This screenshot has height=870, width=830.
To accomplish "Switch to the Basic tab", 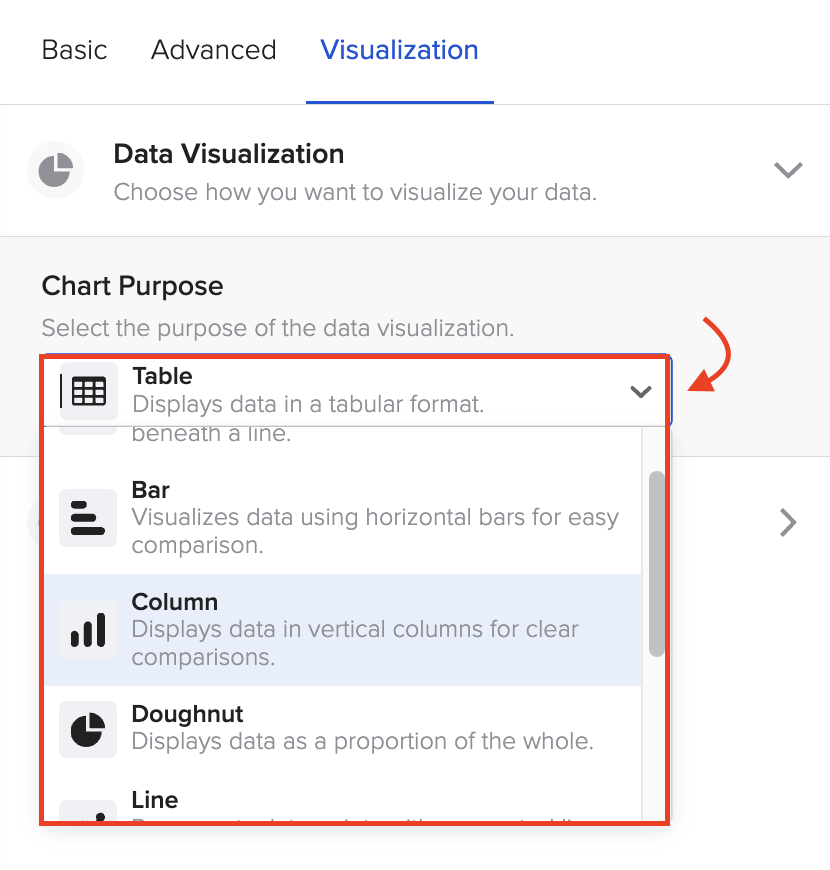I will point(74,50).
